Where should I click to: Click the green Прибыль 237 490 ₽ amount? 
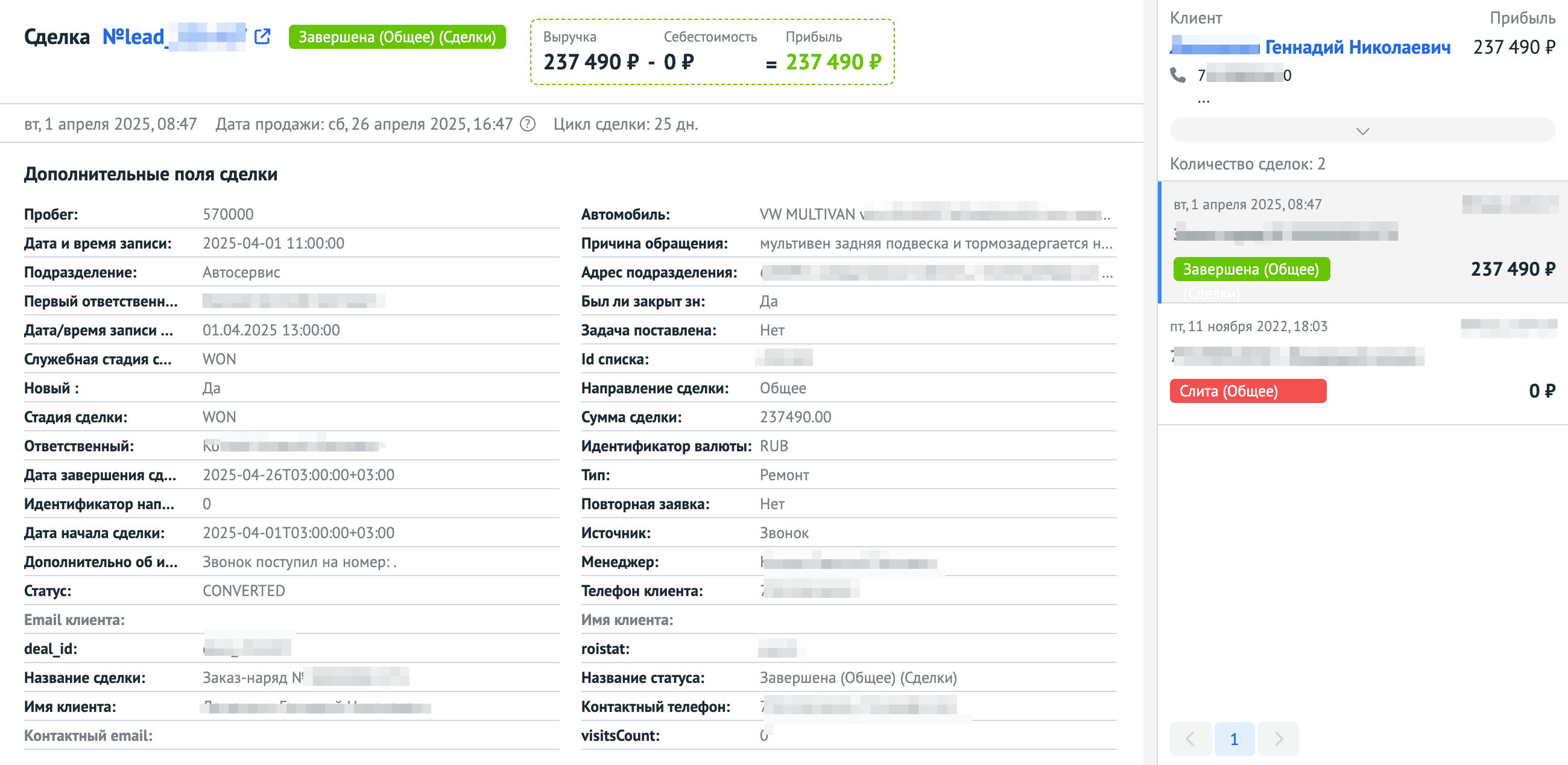point(833,62)
